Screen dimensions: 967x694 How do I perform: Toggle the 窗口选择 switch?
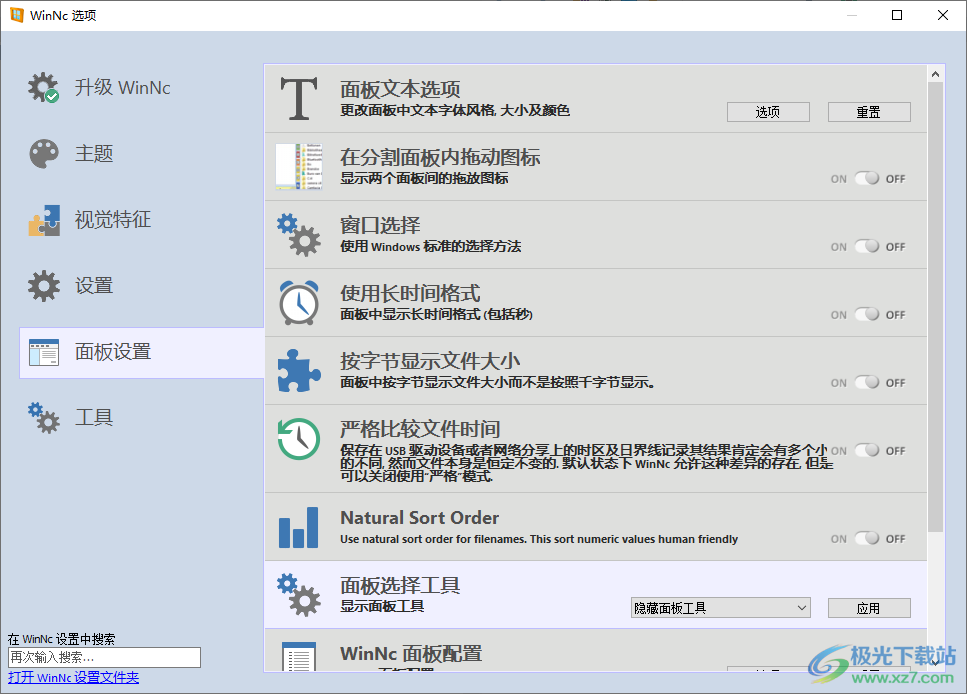(x=867, y=246)
